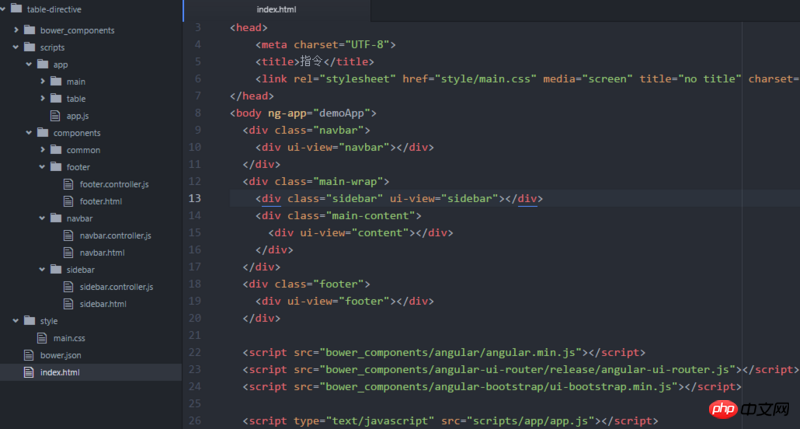Viewport: 800px width, 429px height.
Task: Click the scripts folder icon
Action: pyautogui.click(x=30, y=47)
